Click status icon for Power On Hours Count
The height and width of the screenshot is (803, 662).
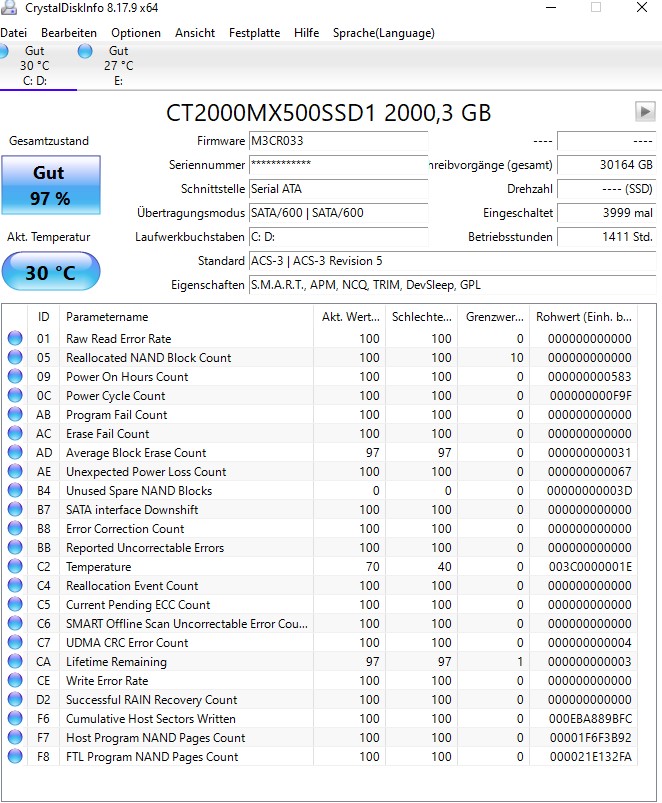[15, 376]
